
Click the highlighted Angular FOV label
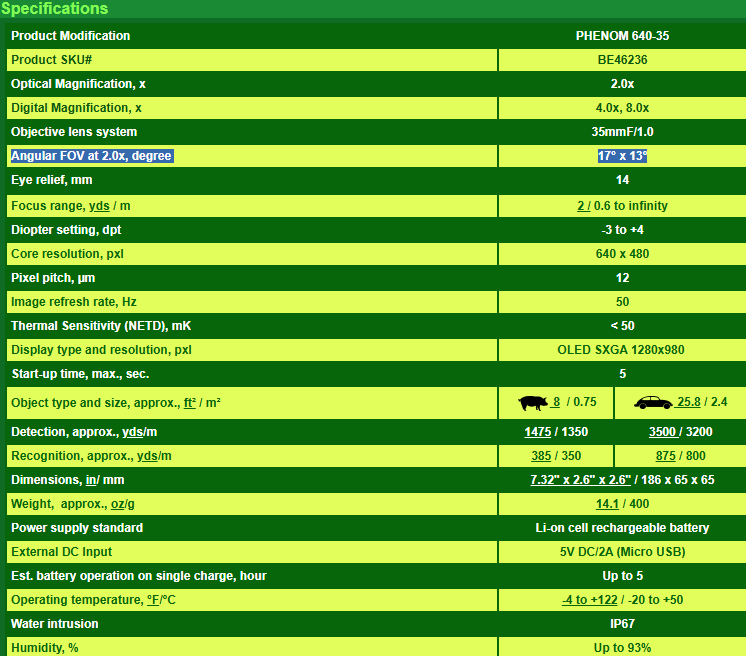pyautogui.click(x=92, y=156)
